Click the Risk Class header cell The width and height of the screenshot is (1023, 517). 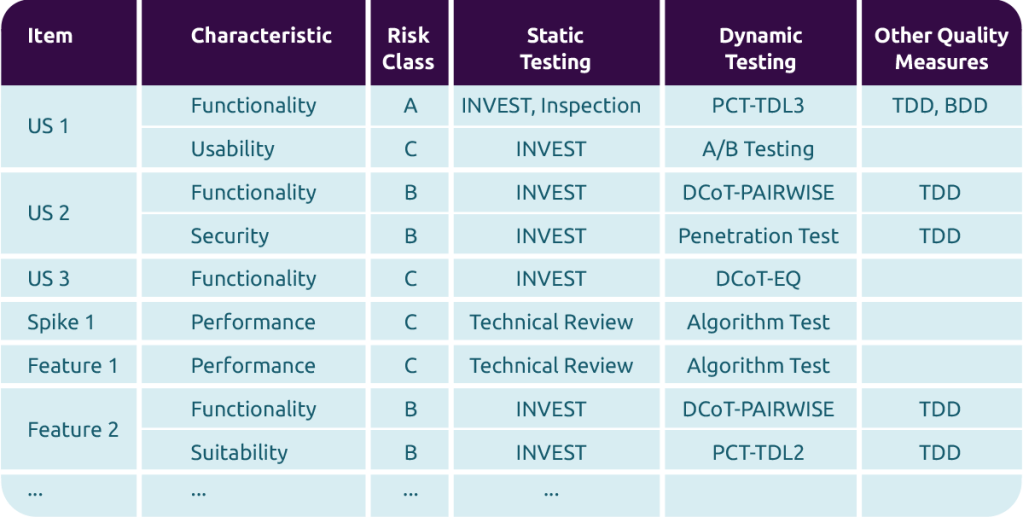pos(409,48)
